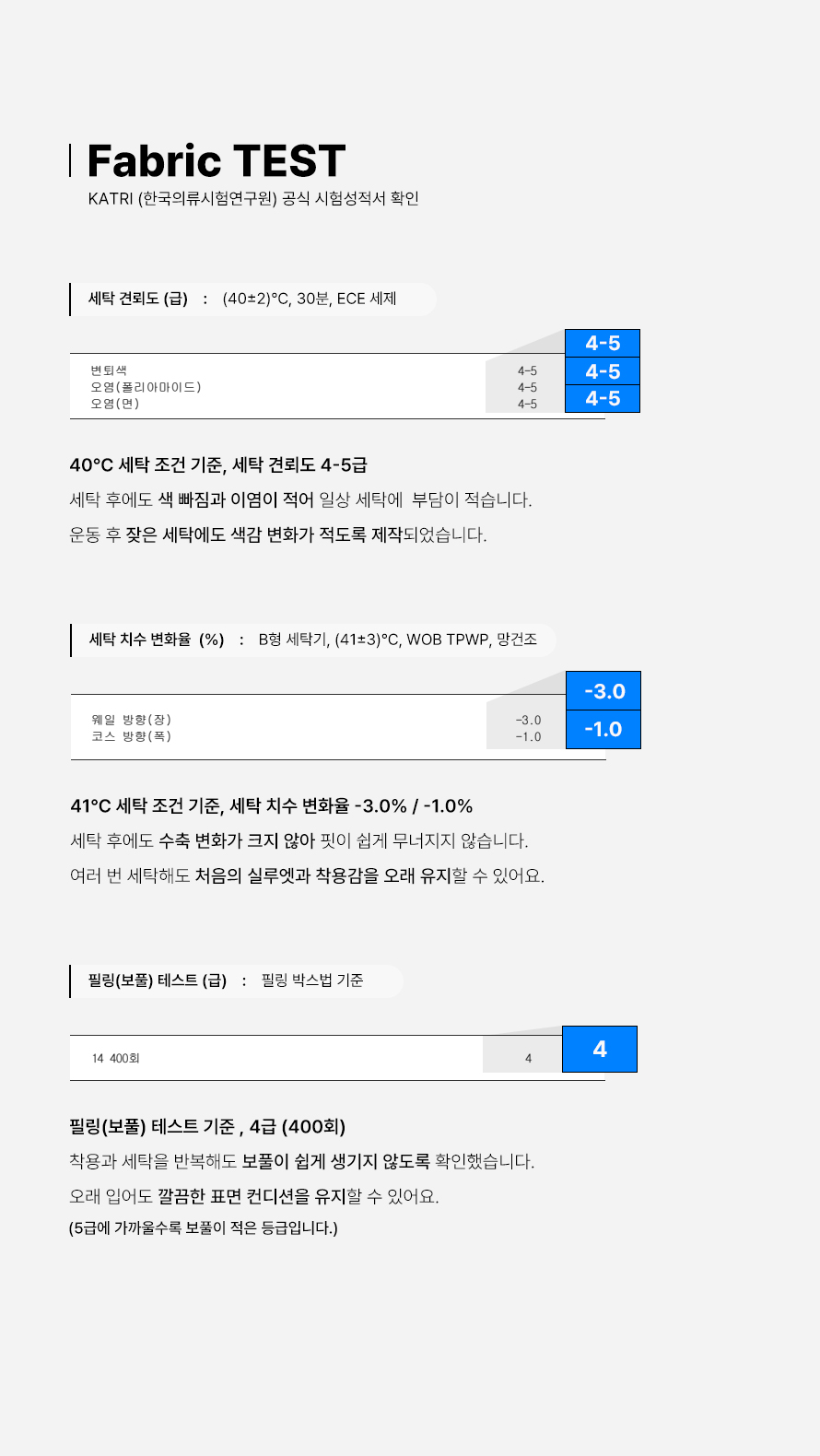Click the 세탁 견뢰도 4-5급 summary heading
The height and width of the screenshot is (1456, 820).
coord(218,464)
